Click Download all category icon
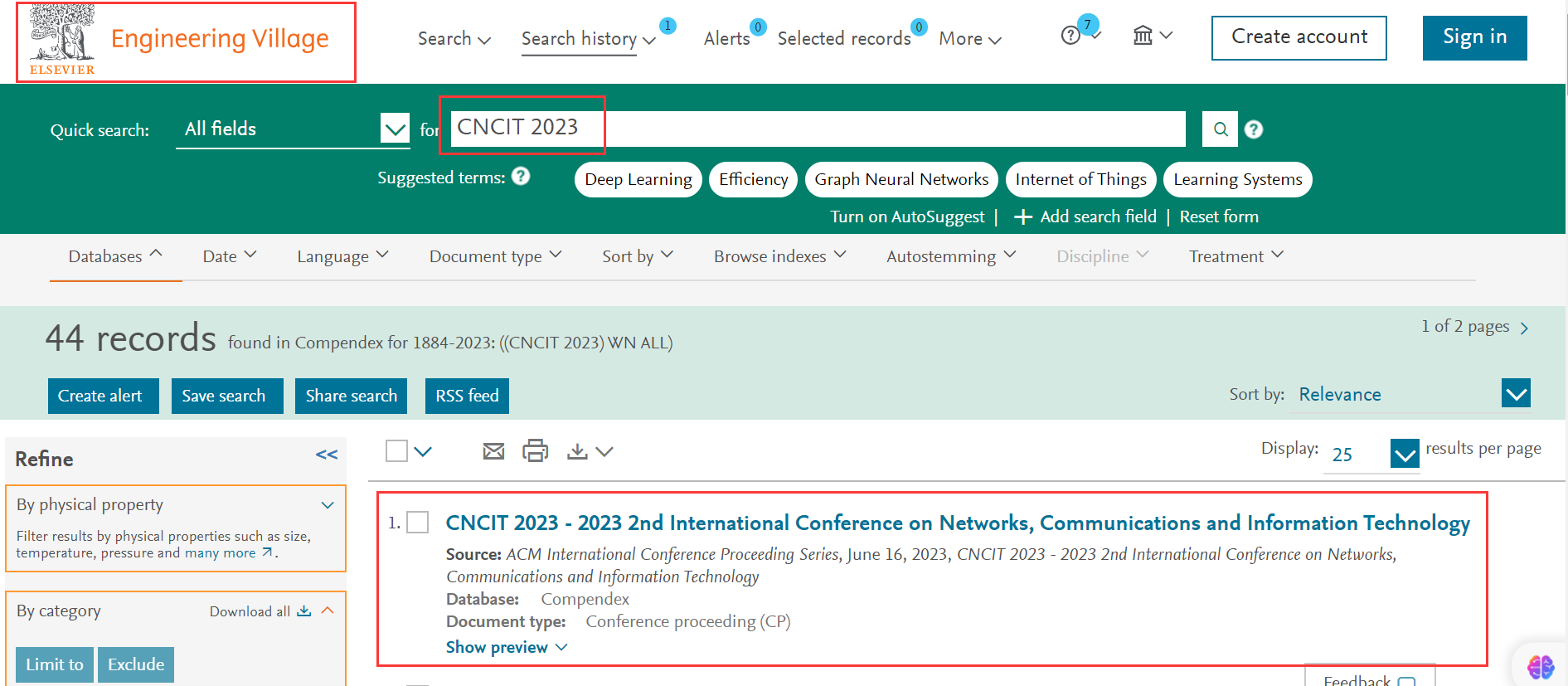Viewport: 1568px width, 686px height. pyautogui.click(x=304, y=611)
